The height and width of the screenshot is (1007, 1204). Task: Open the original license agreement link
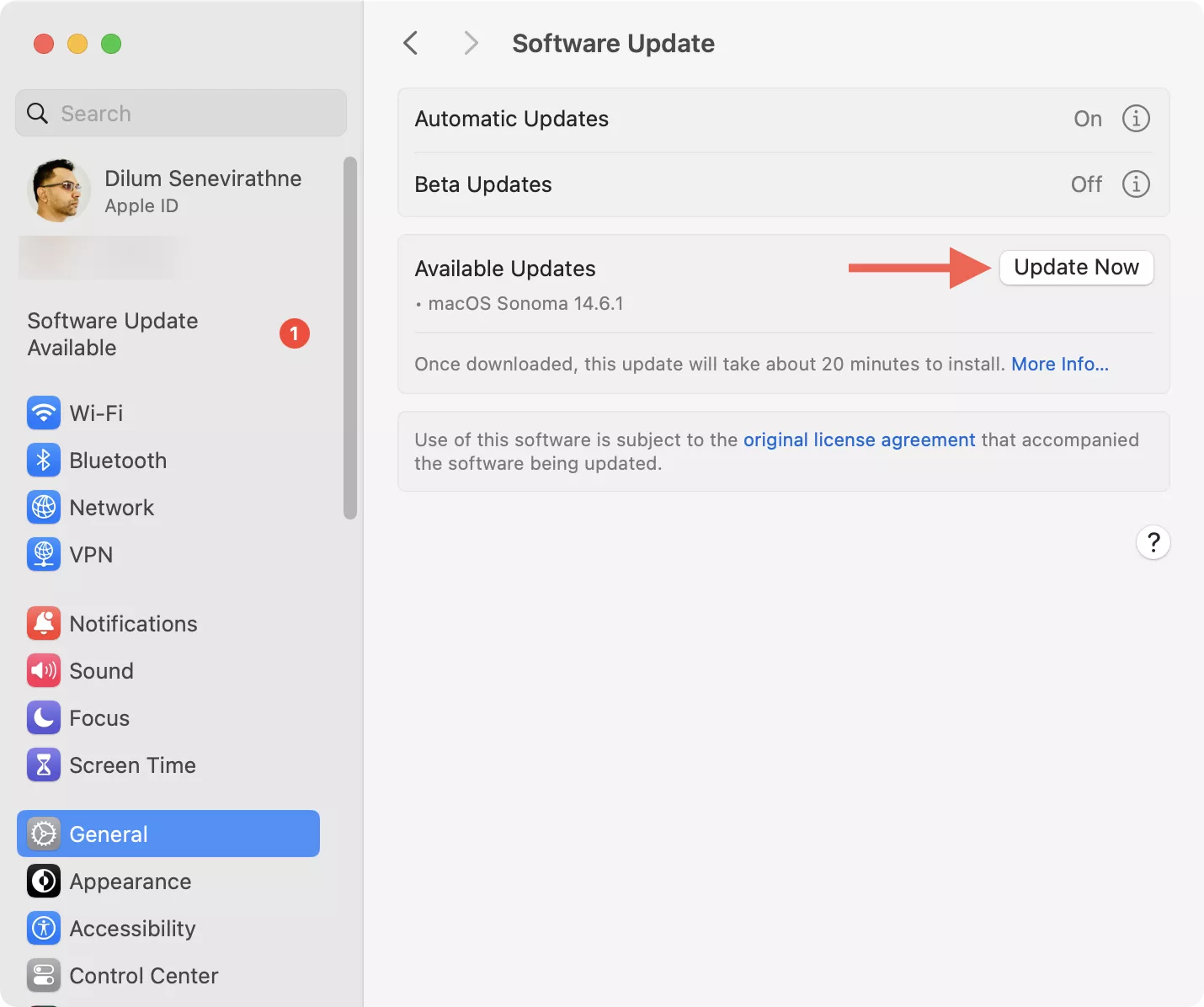(x=859, y=440)
